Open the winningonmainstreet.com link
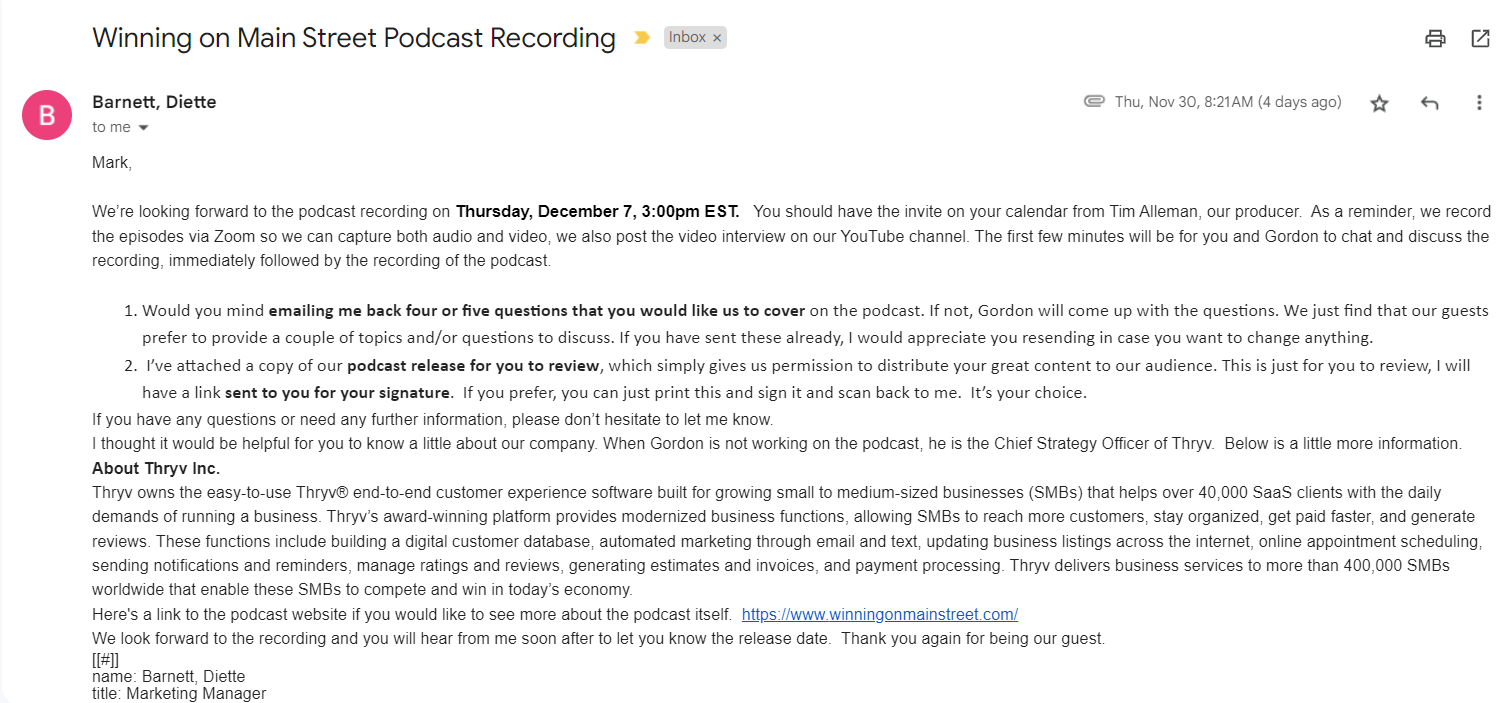Viewport: 1497px width, 703px height. tap(879, 614)
